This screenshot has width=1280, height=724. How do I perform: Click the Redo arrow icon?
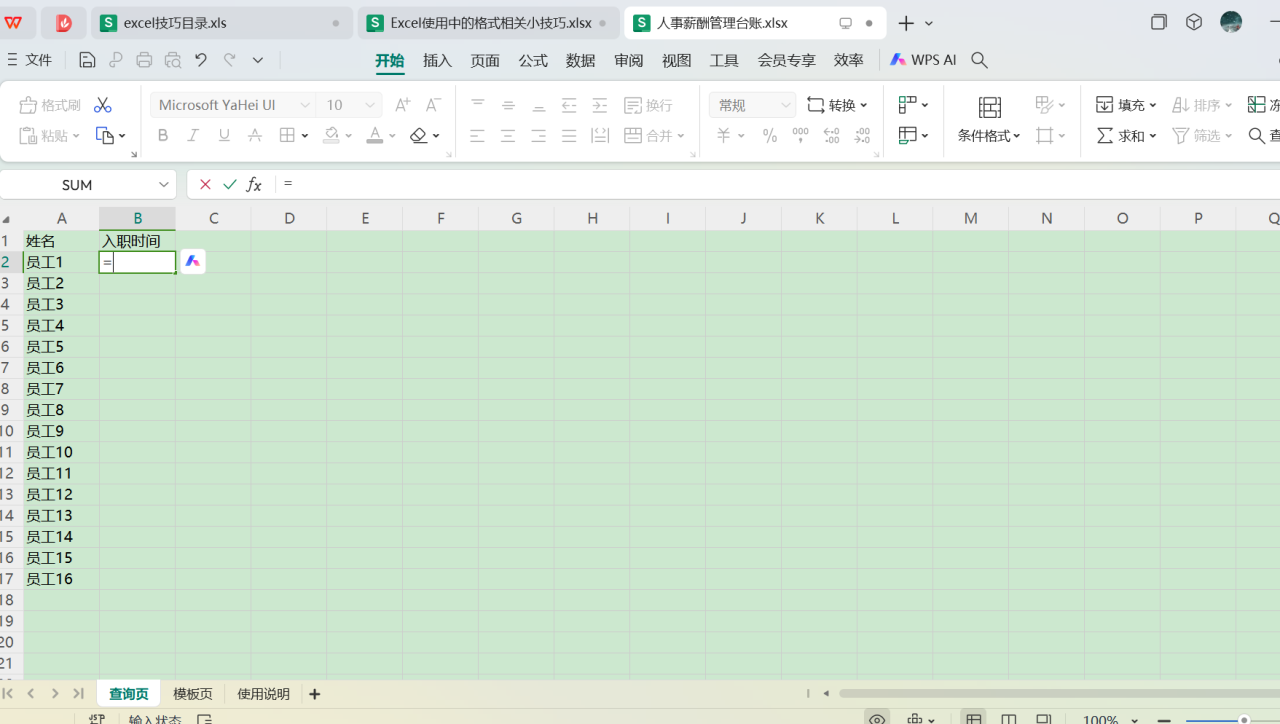(229, 60)
